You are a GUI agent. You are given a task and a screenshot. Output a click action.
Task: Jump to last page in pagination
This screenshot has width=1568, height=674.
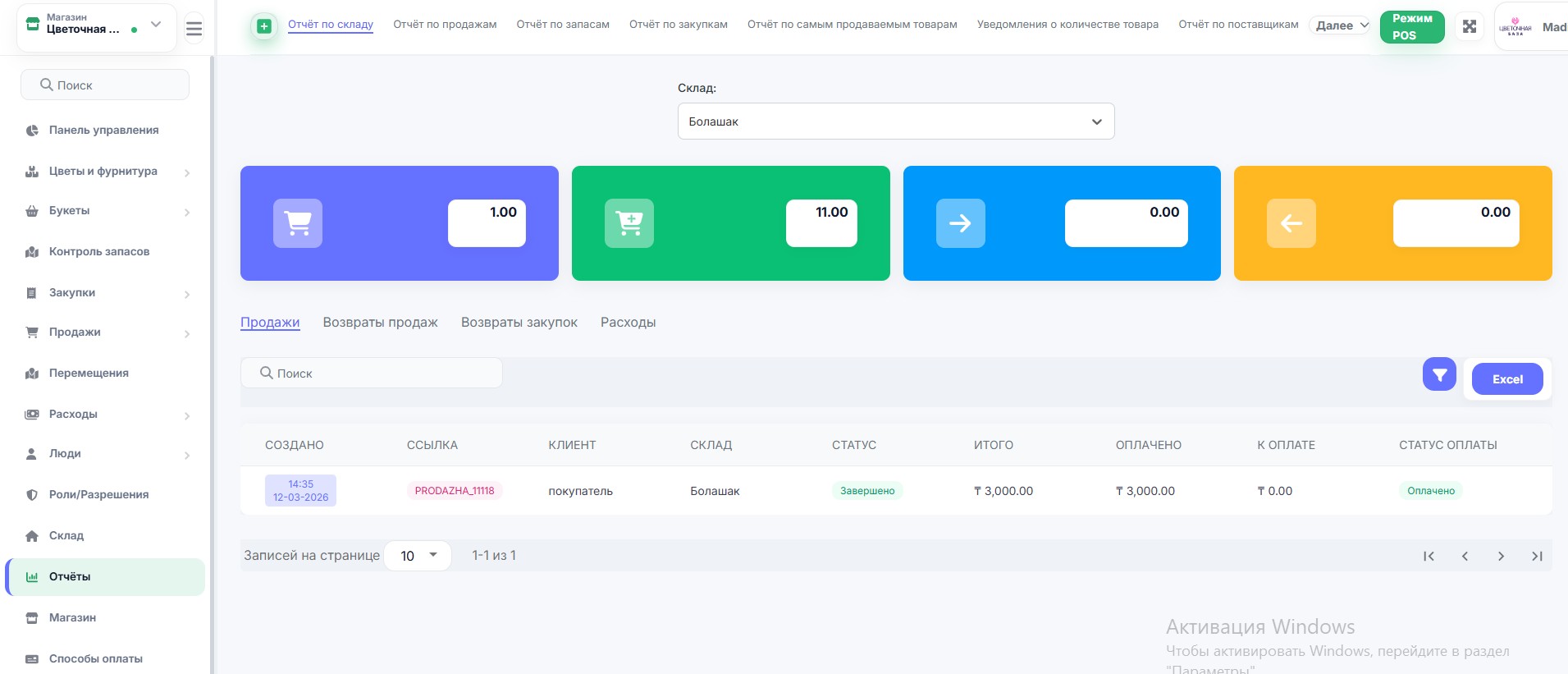(x=1537, y=557)
